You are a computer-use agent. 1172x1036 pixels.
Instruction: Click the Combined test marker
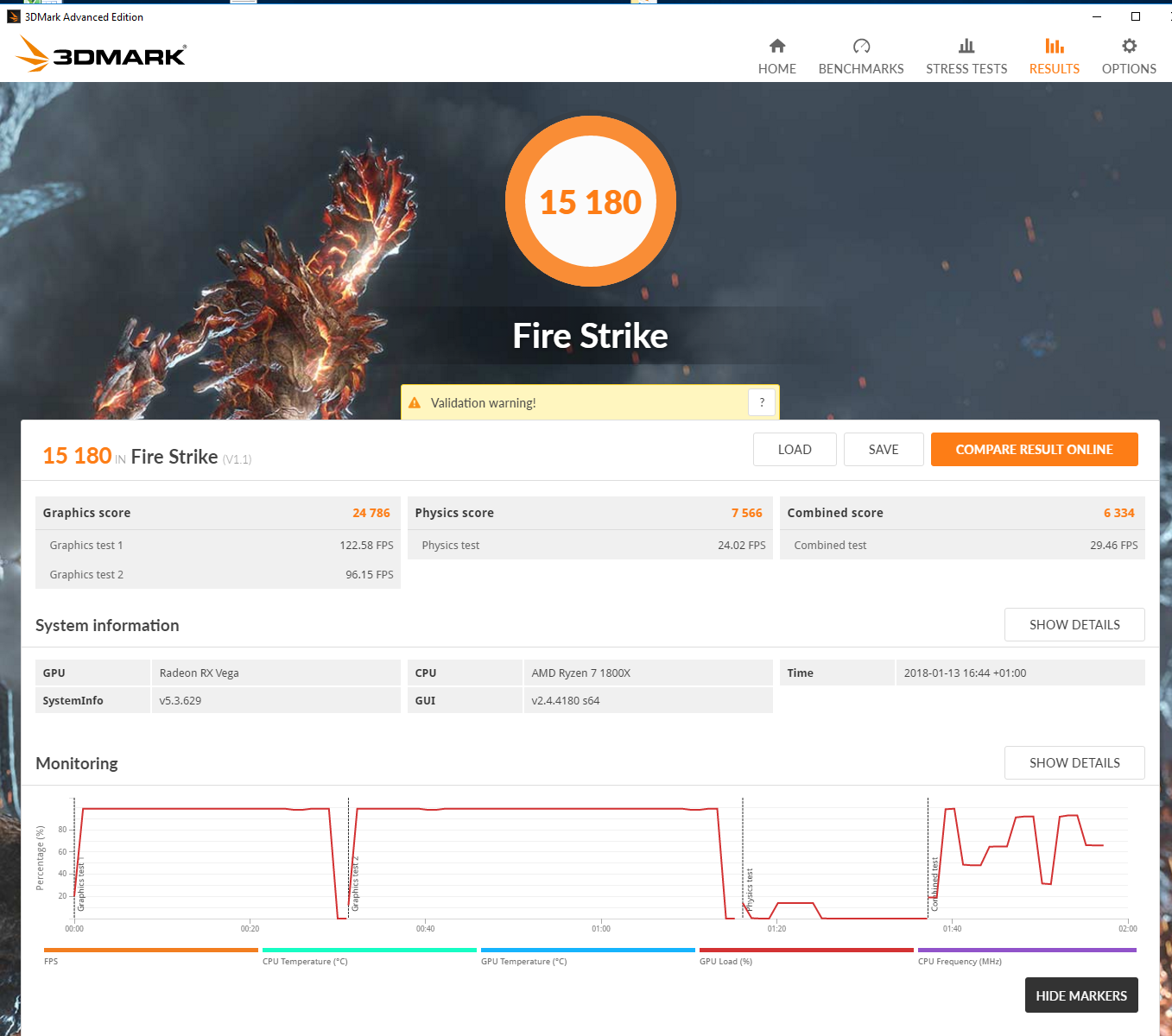pyautogui.click(x=934, y=884)
